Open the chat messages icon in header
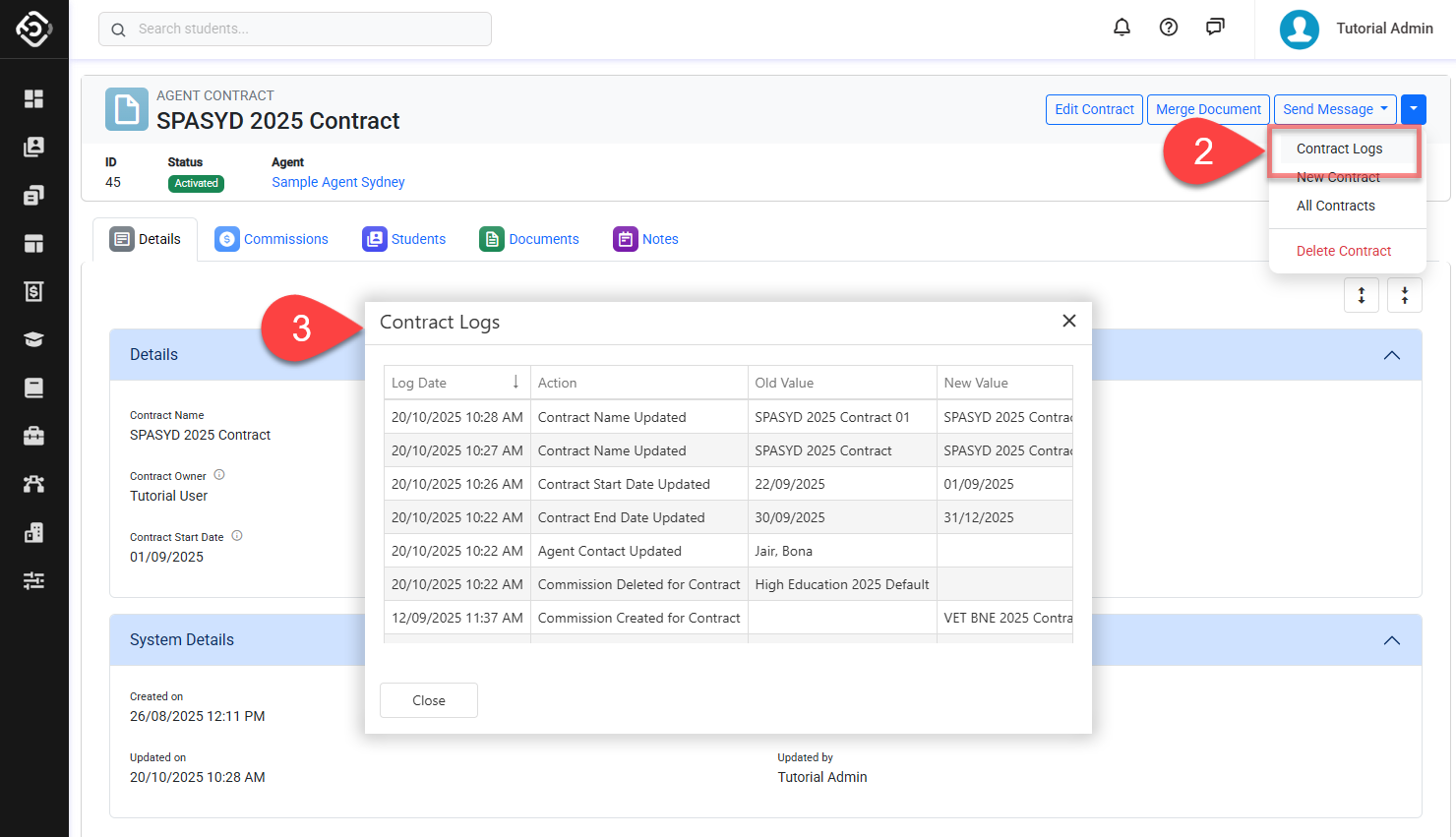This screenshot has width=1456, height=837. tap(1215, 28)
